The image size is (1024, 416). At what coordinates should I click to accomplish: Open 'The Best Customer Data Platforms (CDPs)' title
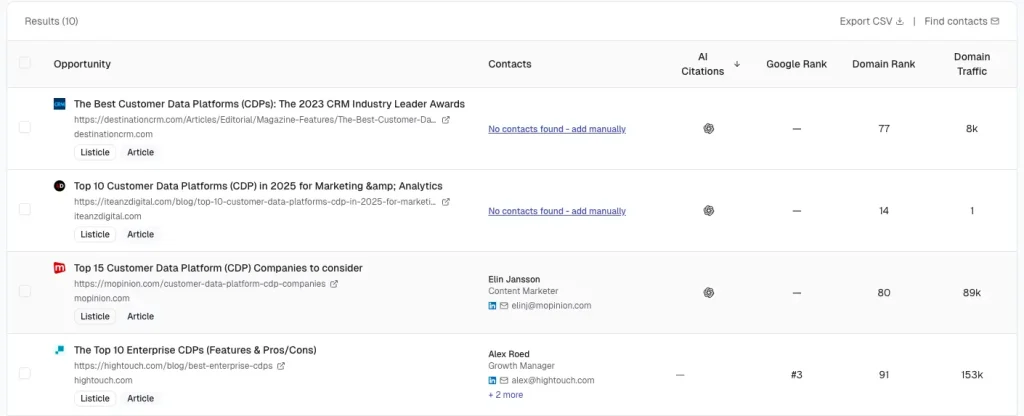[269, 104]
